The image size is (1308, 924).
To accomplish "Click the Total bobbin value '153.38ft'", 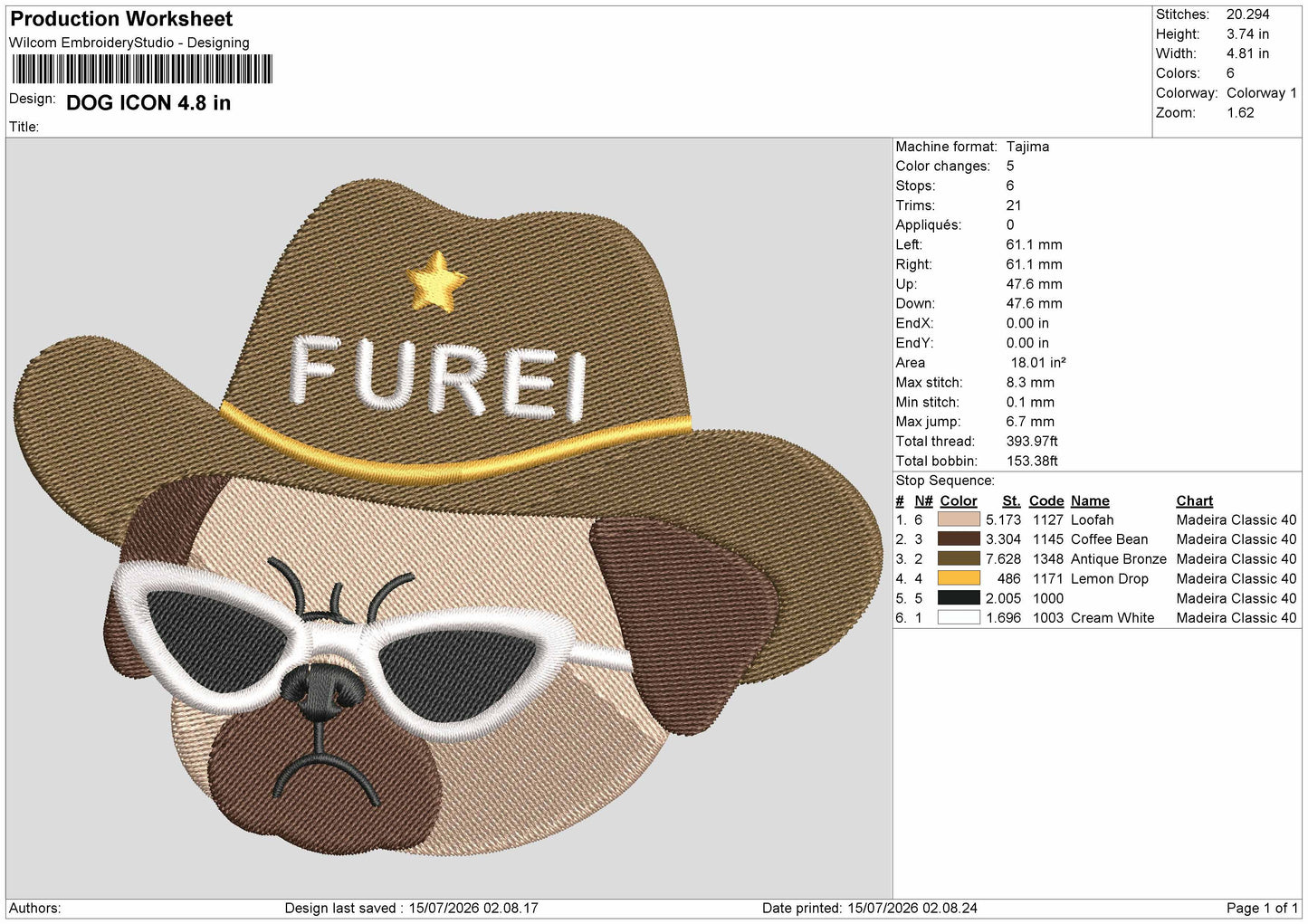I will coord(1032,462).
